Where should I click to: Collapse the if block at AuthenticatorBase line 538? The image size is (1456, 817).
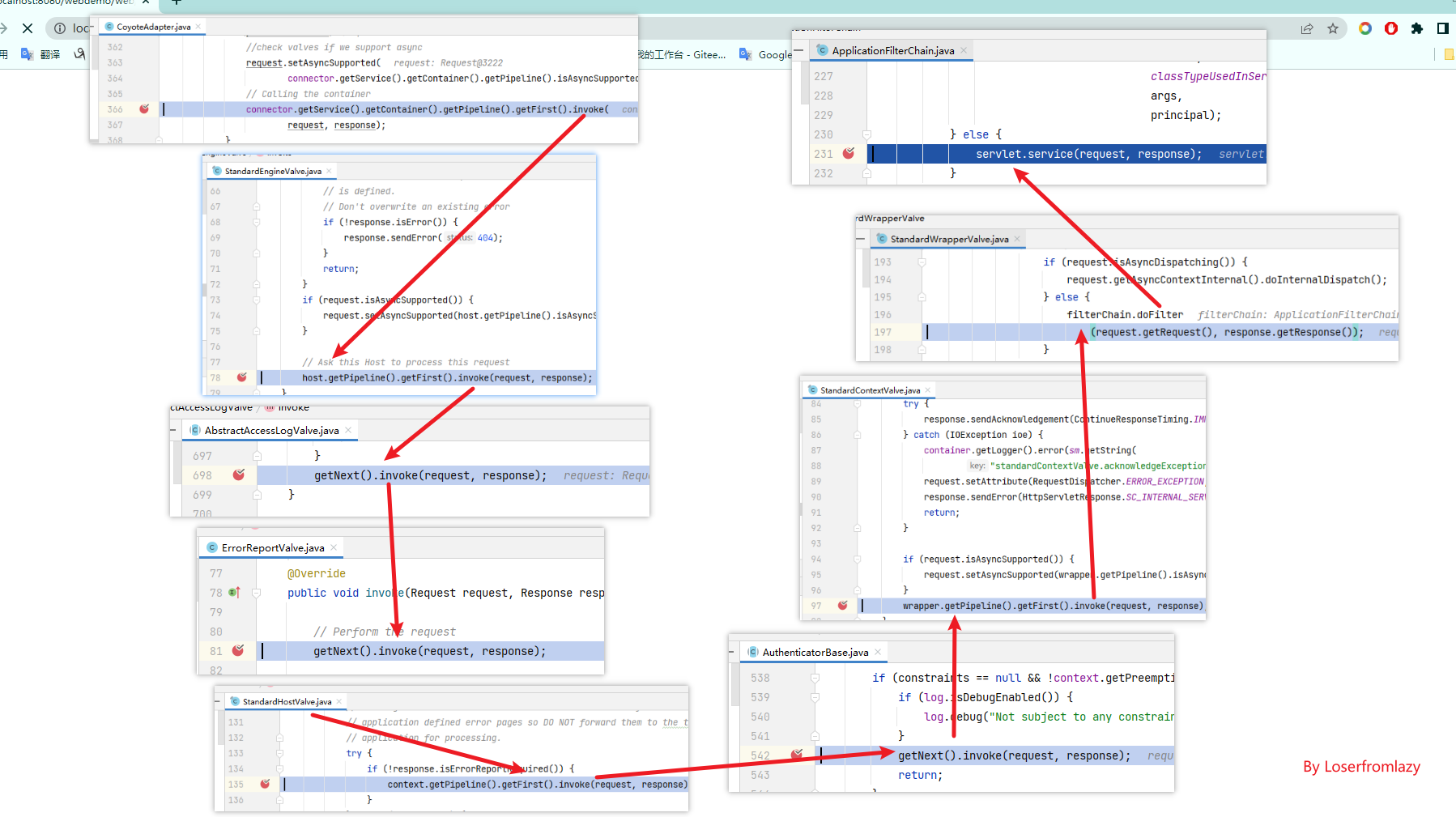815,678
